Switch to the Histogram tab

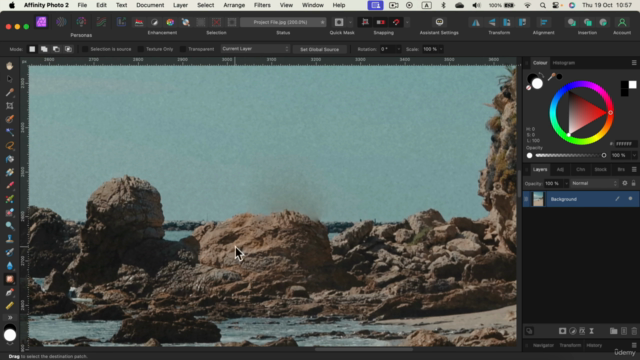pyautogui.click(x=563, y=63)
